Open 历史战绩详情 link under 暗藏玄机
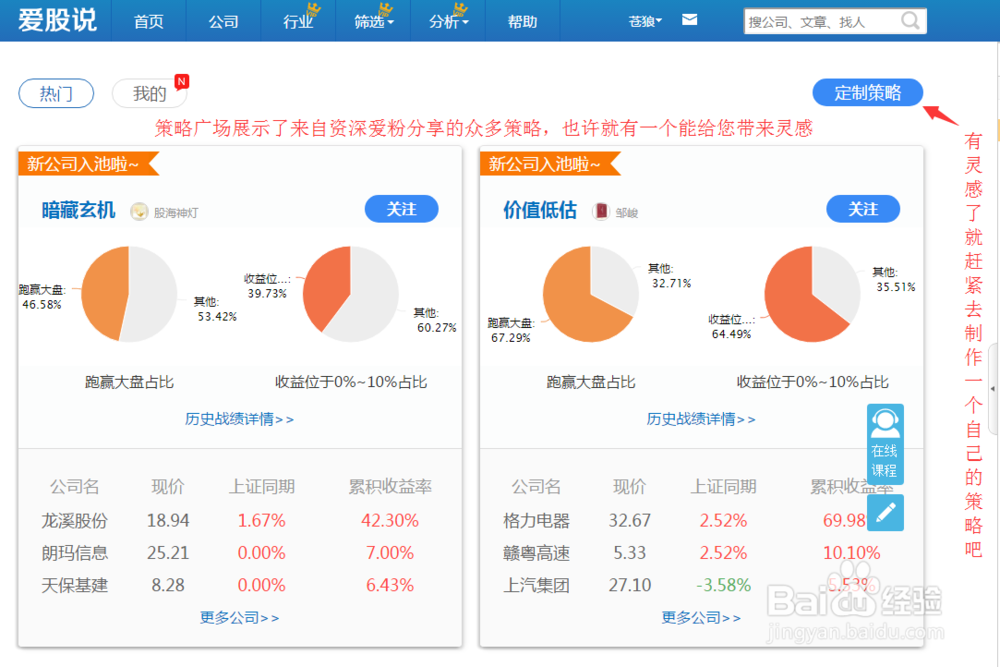The width and height of the screenshot is (1000, 667). 240,419
